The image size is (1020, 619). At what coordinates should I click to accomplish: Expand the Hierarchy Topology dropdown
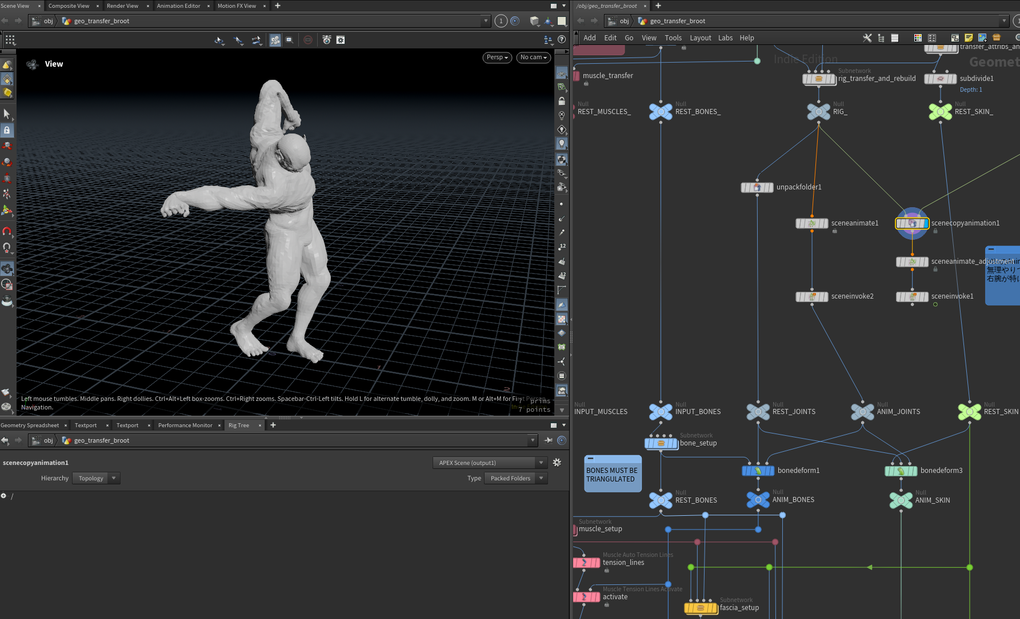(x=96, y=478)
